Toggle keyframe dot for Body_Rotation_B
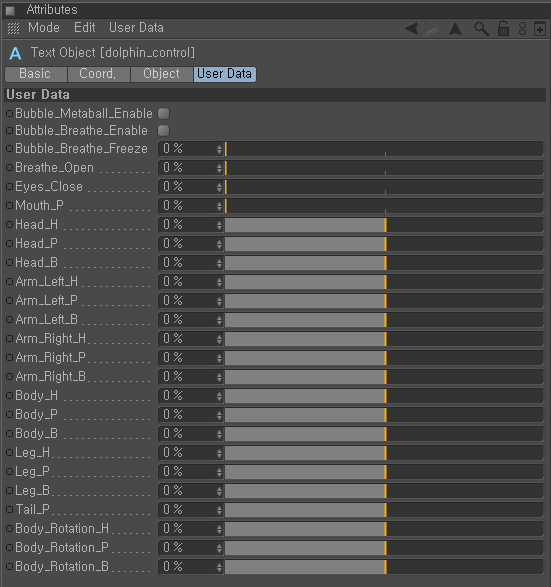 pyautogui.click(x=10, y=566)
